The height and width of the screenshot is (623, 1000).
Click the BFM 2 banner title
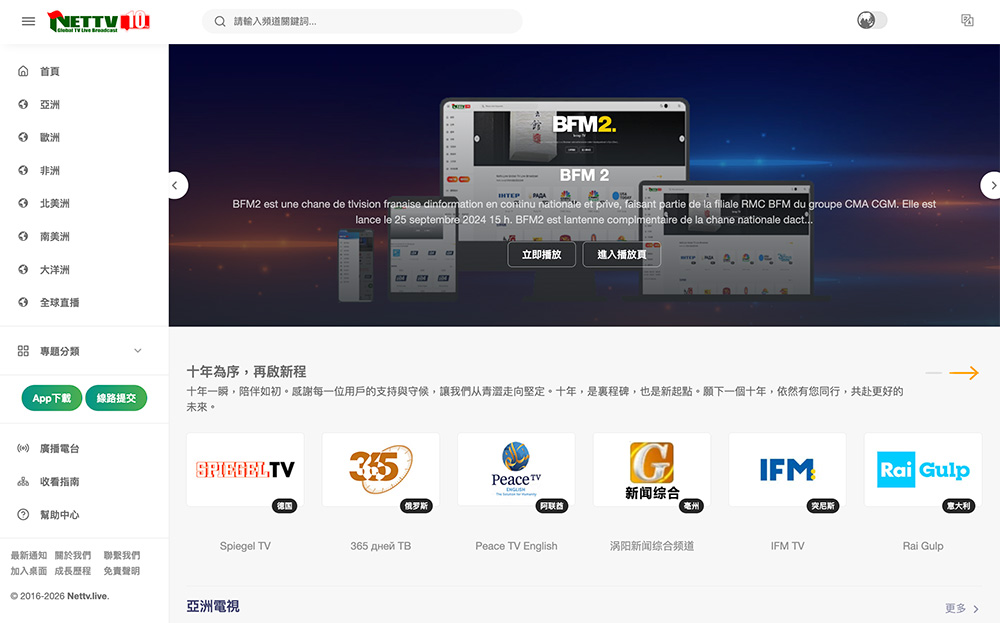click(584, 175)
